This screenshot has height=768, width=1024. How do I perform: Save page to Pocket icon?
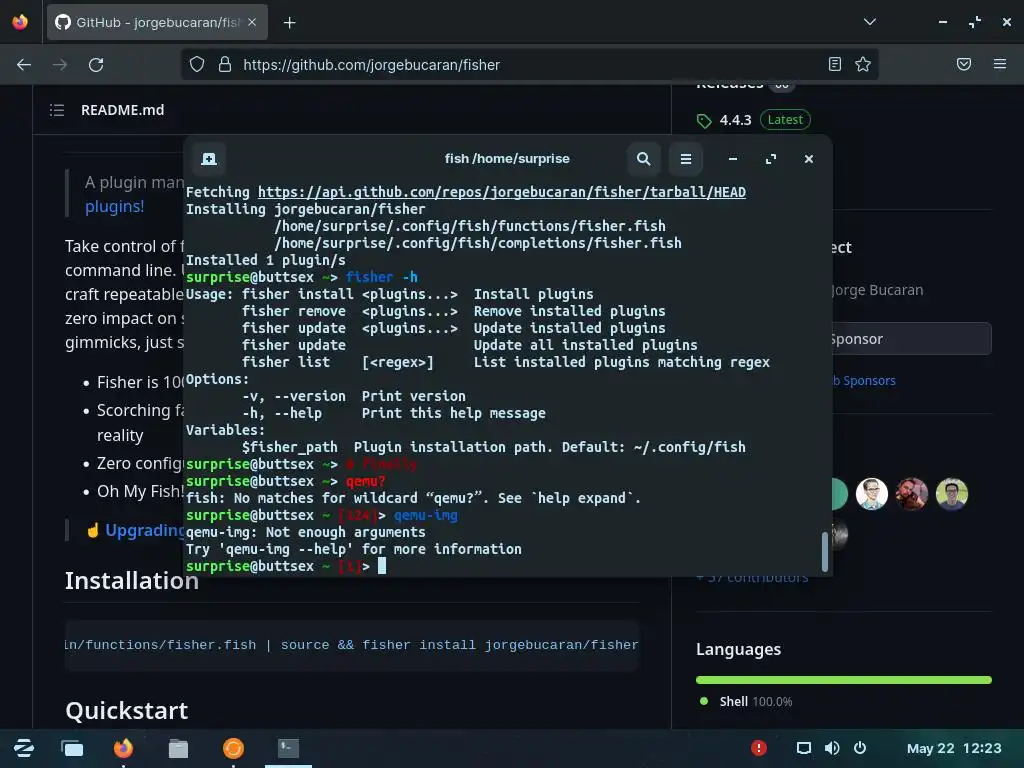963,64
